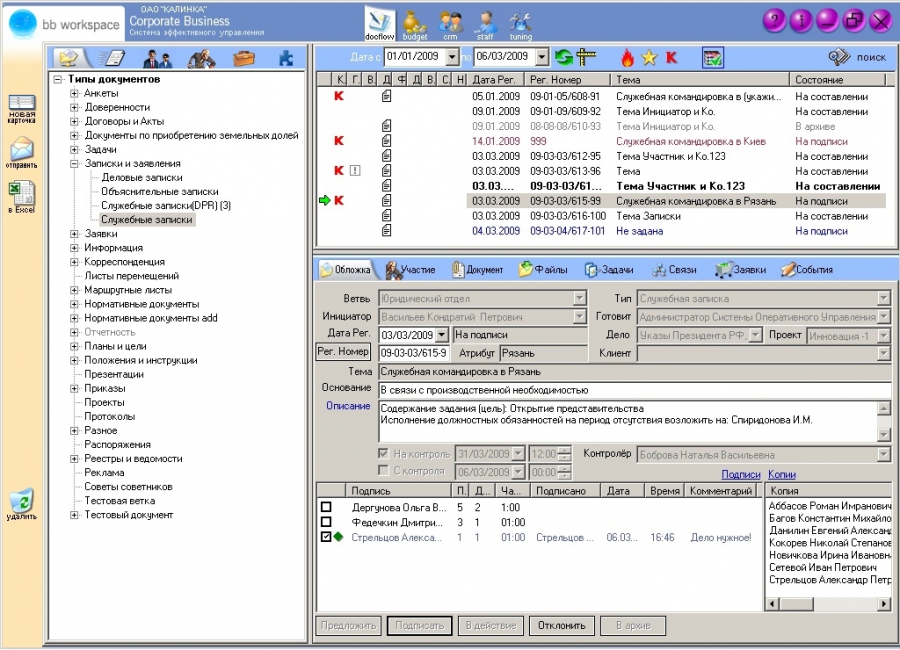Check signature box for Федечкин Дмитрий
The height and width of the screenshot is (650, 900).
tap(326, 522)
